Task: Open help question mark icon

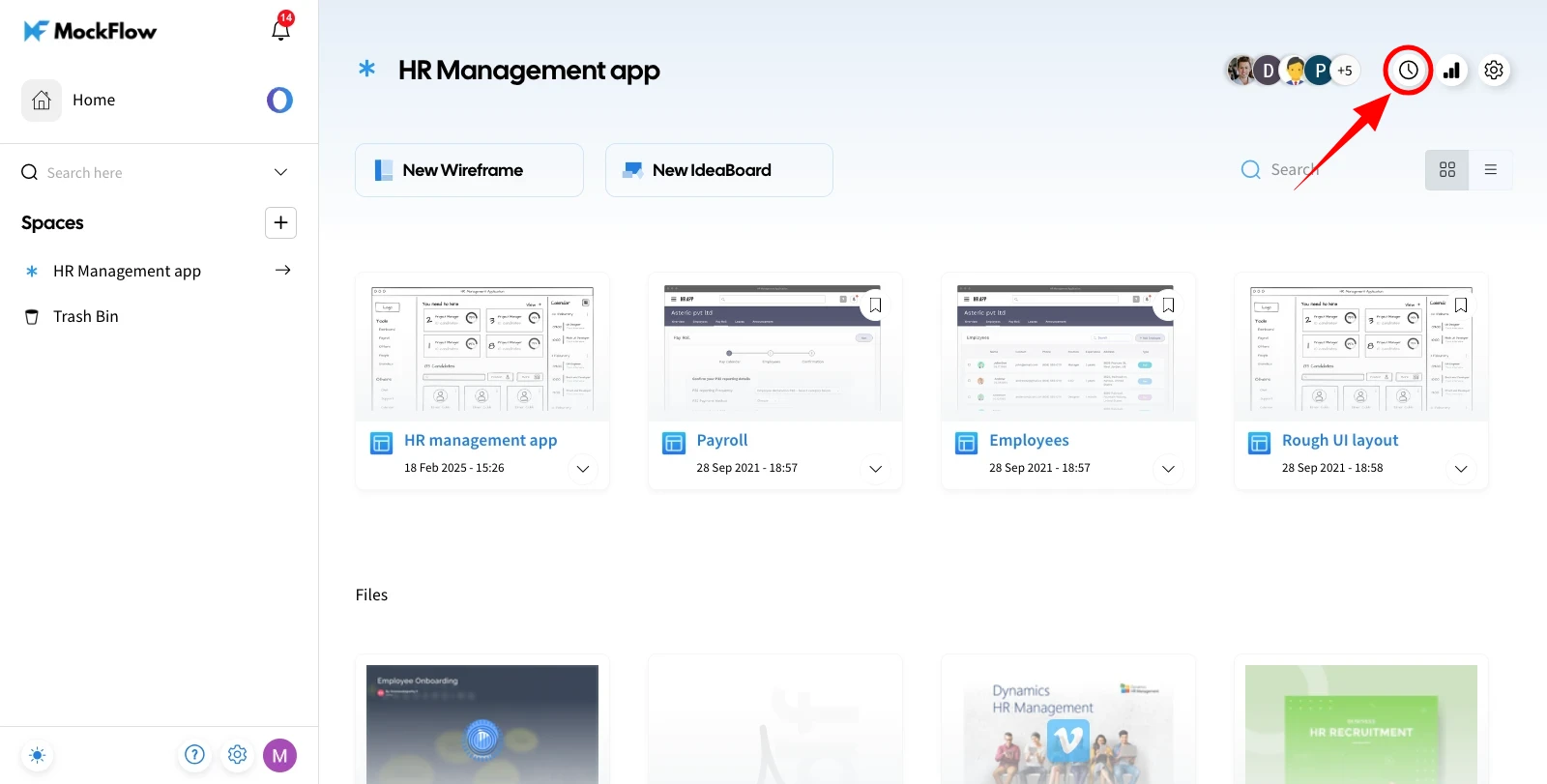Action: tap(194, 755)
